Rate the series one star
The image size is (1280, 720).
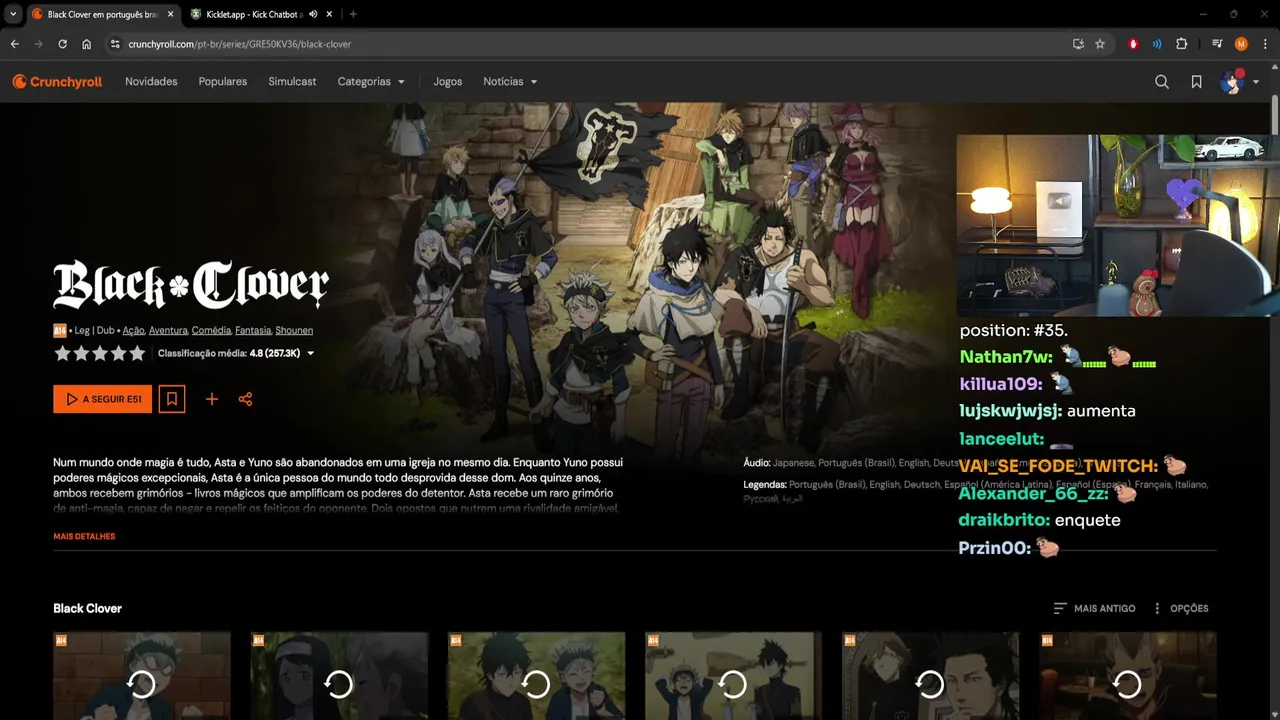click(x=63, y=353)
